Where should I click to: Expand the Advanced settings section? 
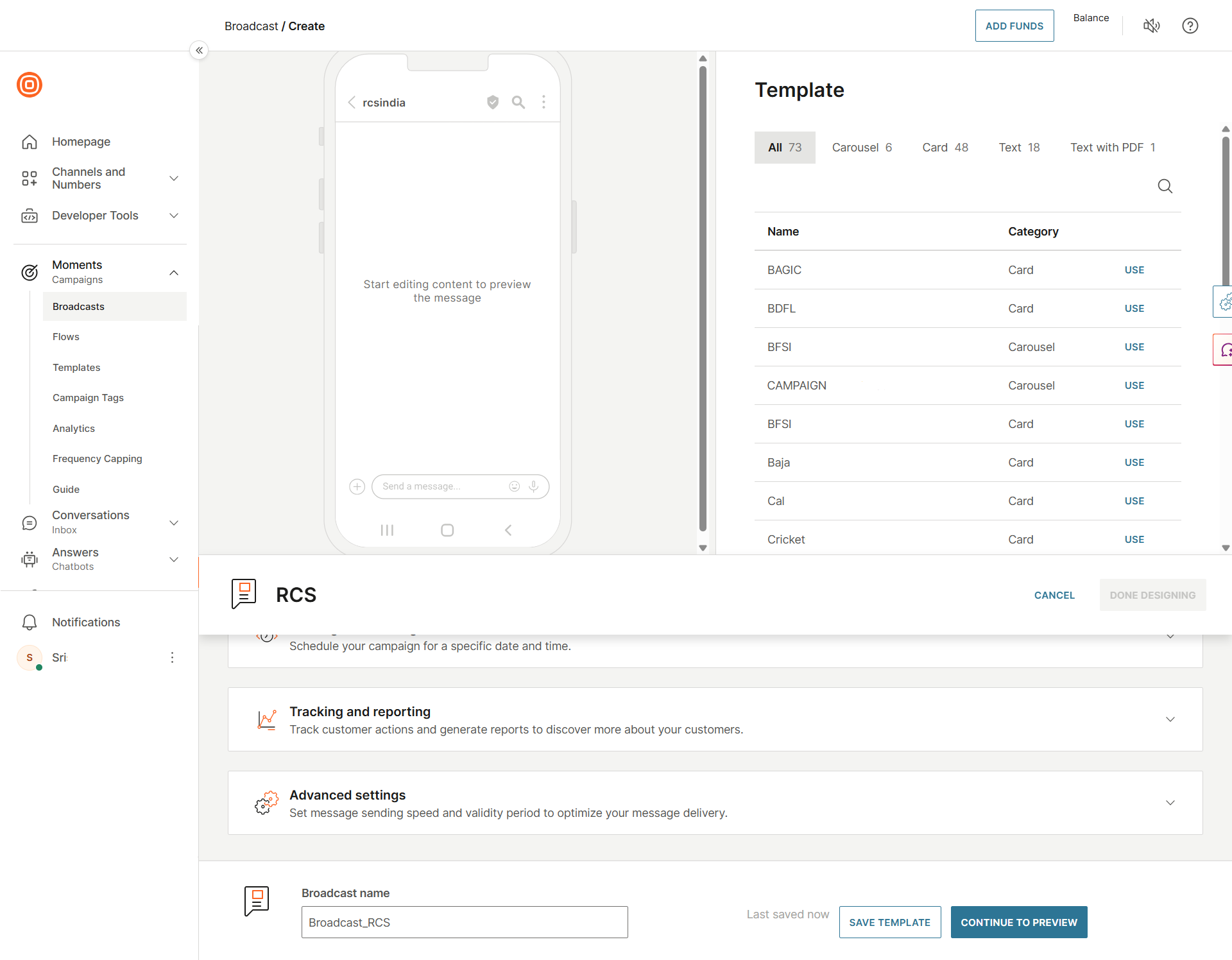[1170, 802]
